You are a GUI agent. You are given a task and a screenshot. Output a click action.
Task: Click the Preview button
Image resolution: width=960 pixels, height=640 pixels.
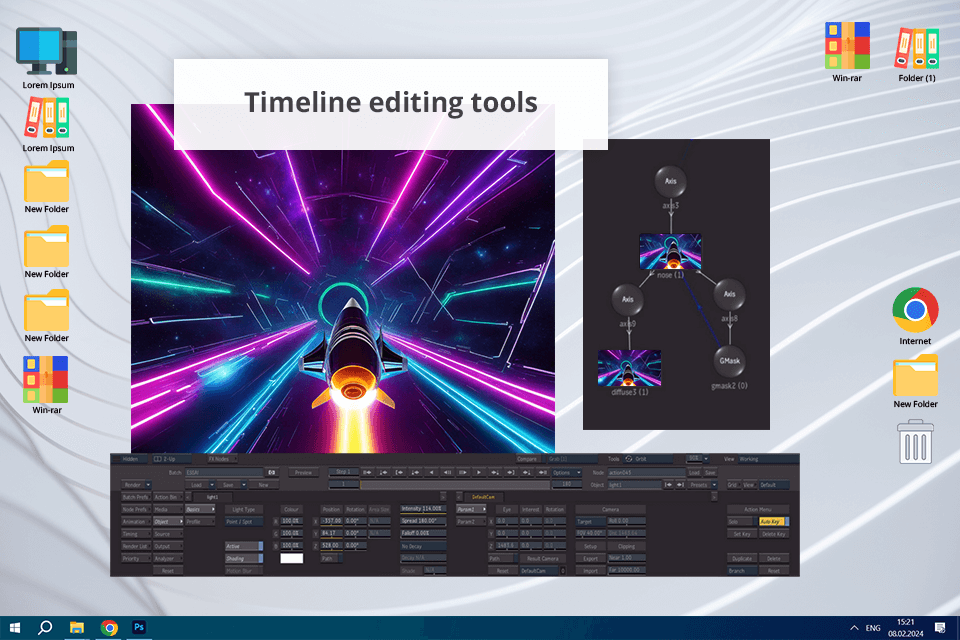point(303,473)
